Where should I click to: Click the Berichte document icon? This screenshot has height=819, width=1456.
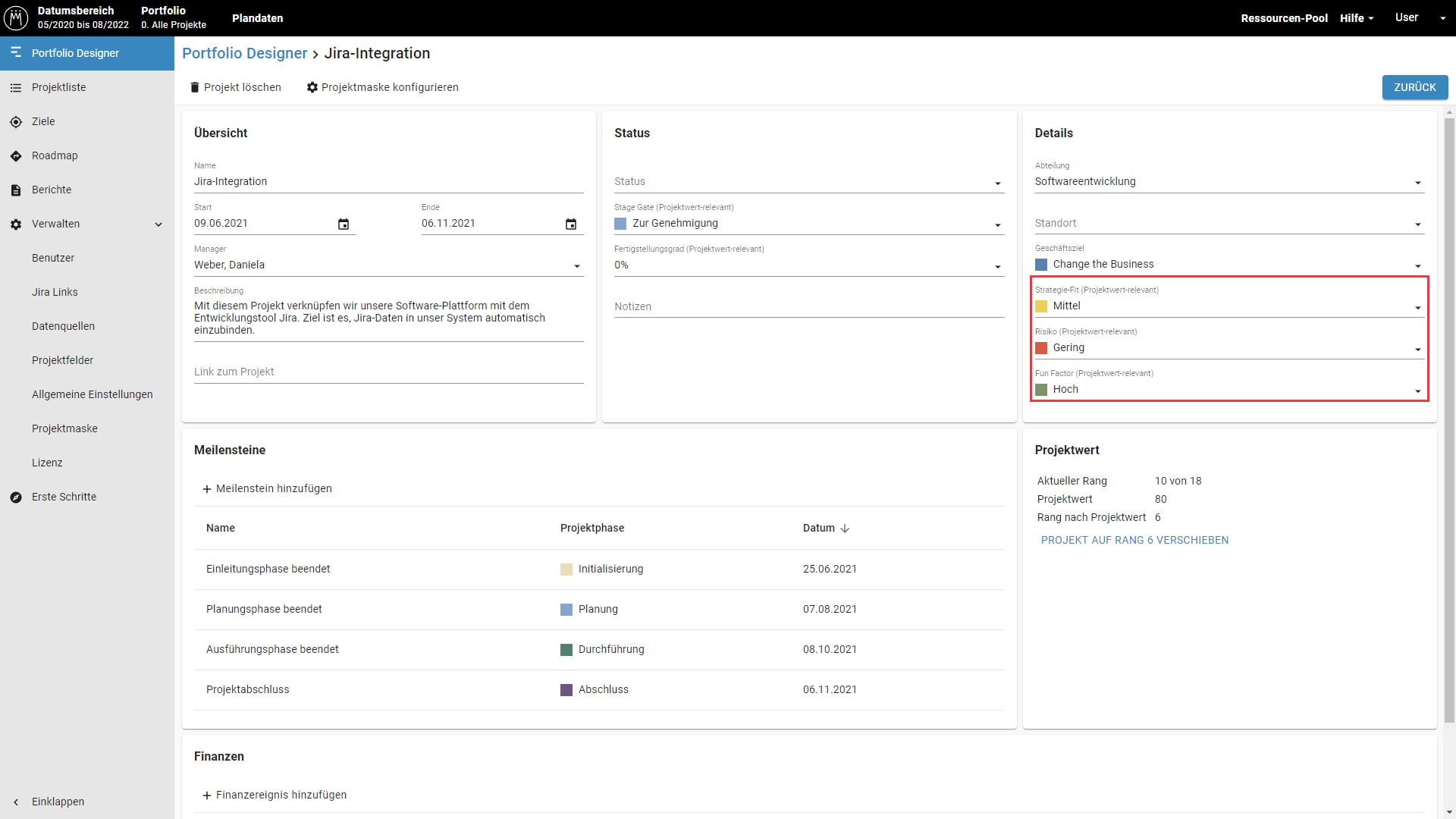[x=16, y=190]
